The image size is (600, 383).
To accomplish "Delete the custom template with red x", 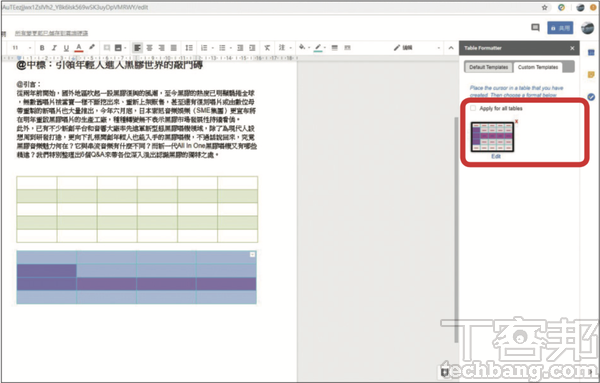I will pos(517,122).
